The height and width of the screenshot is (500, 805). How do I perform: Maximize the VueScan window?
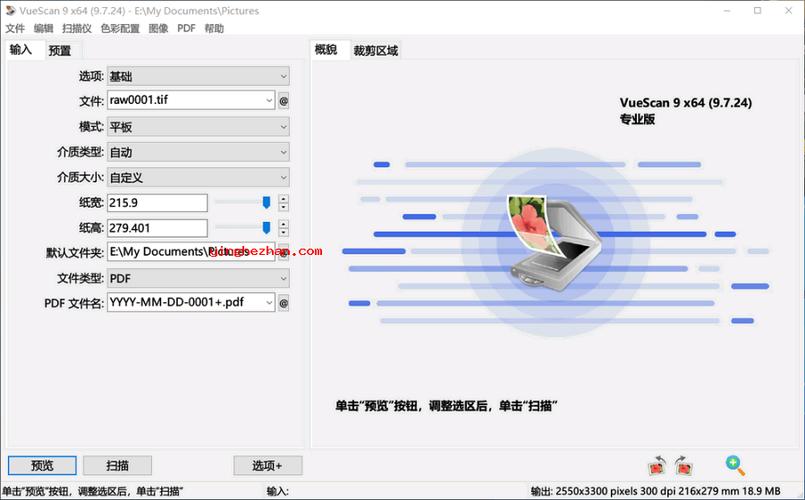point(757,11)
